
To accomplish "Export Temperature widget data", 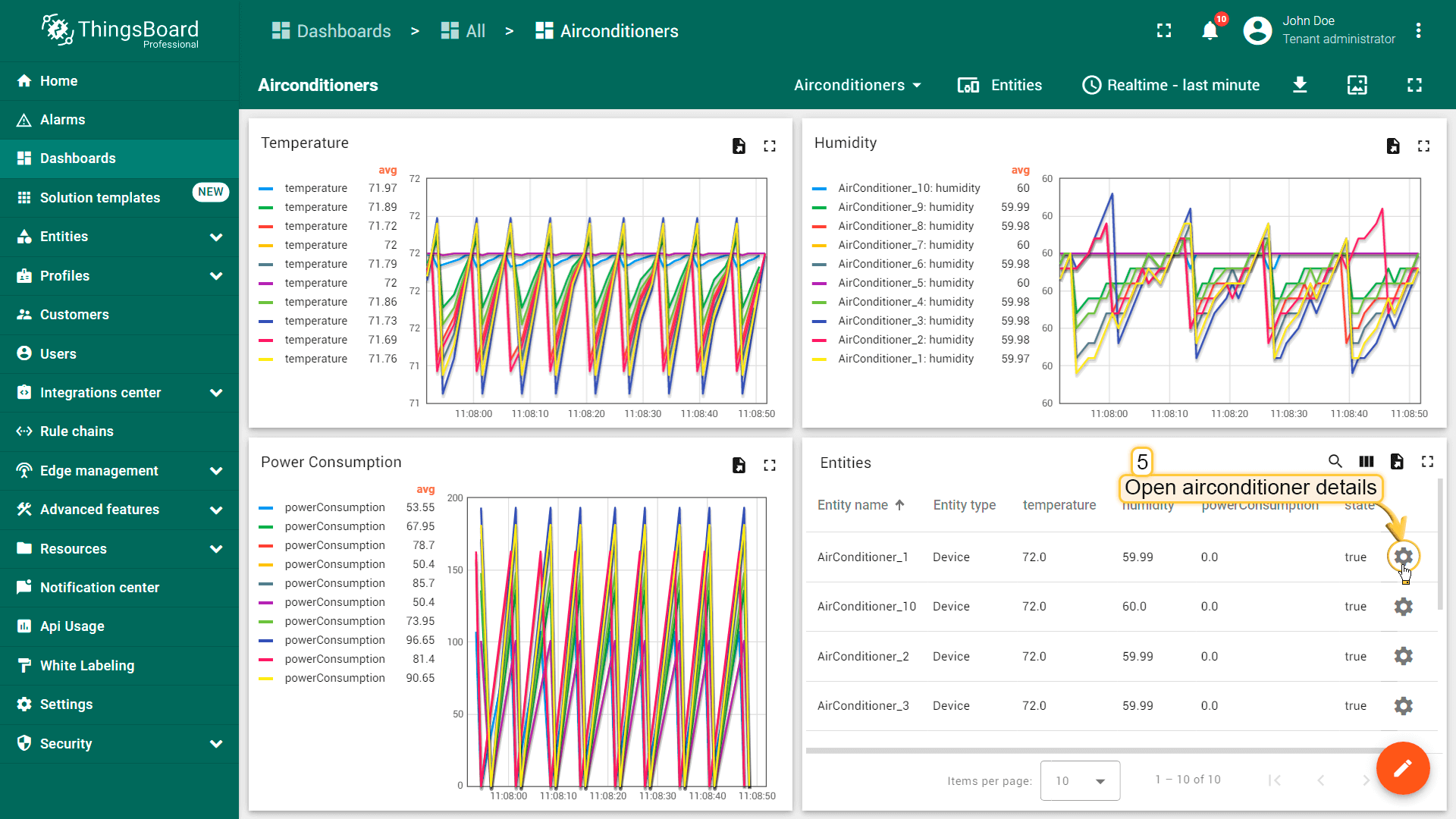I will pos(739,146).
